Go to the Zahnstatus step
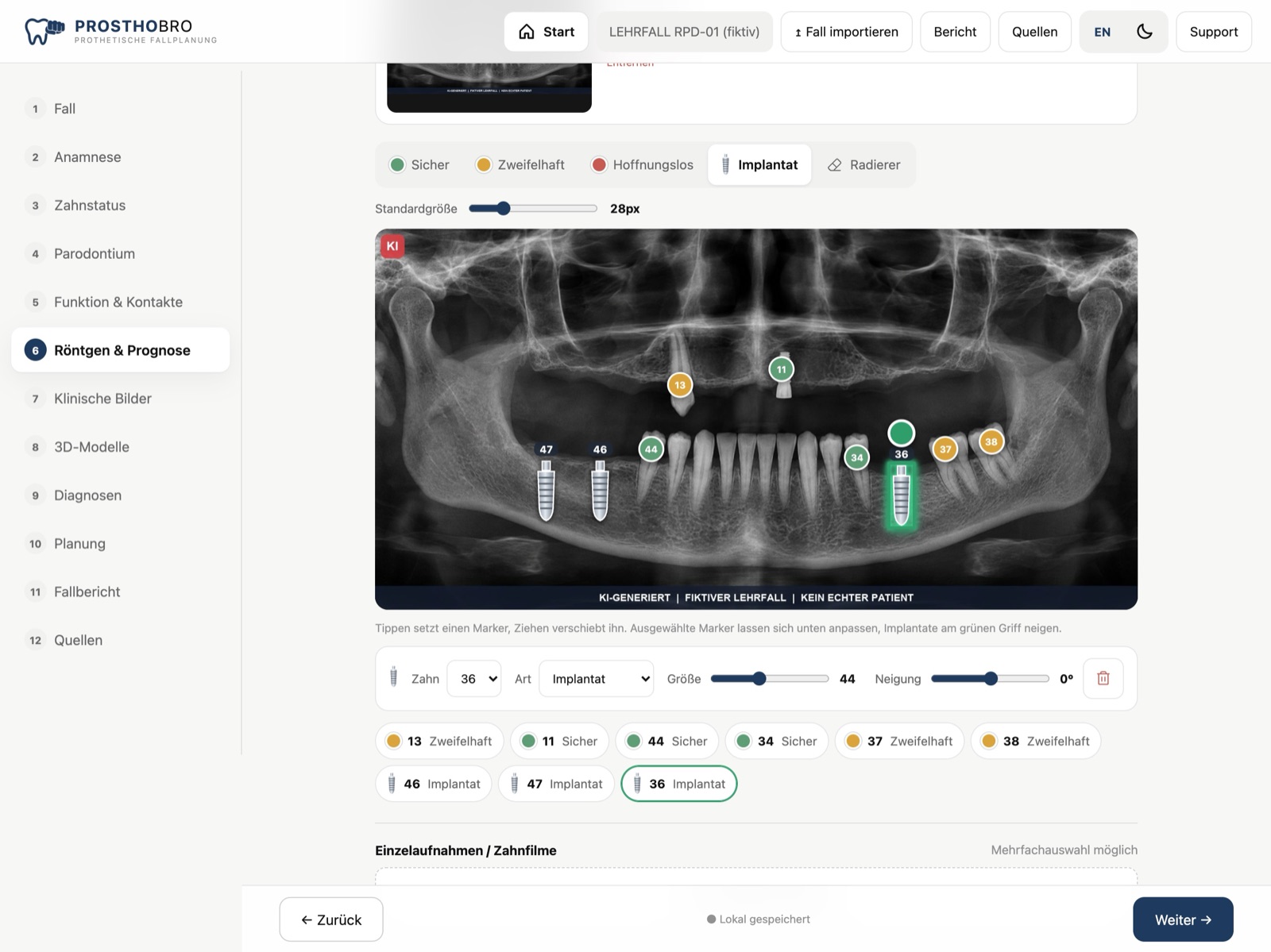This screenshot has height=952, width=1271. [121, 205]
